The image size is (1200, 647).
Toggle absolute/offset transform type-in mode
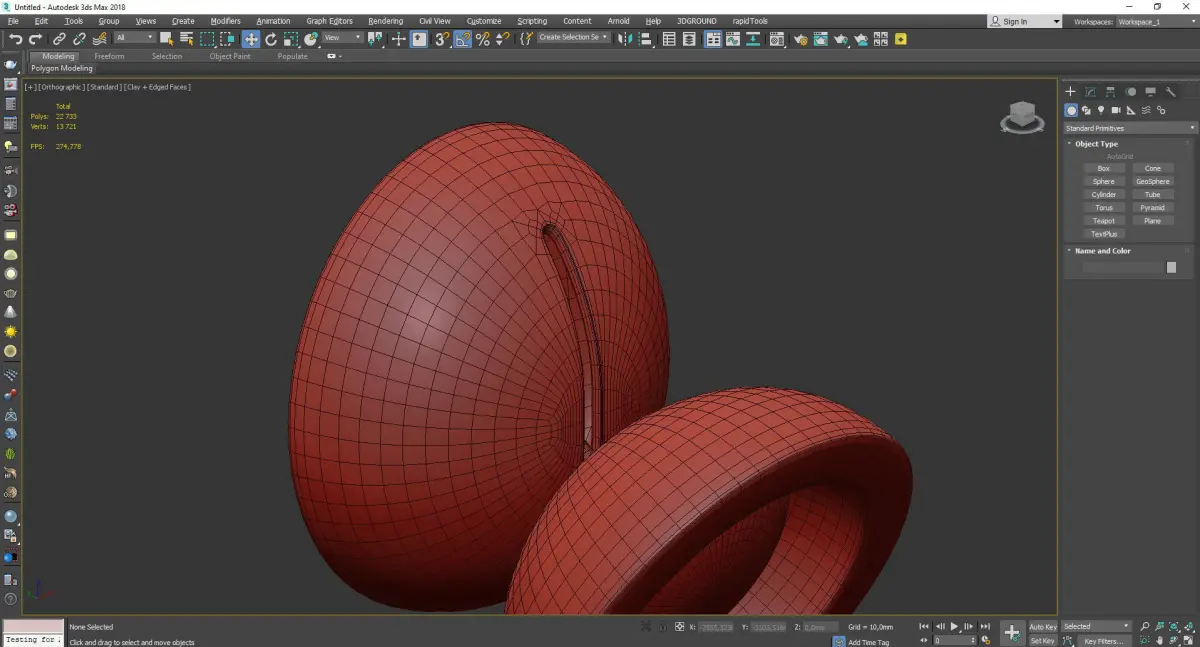(680, 627)
